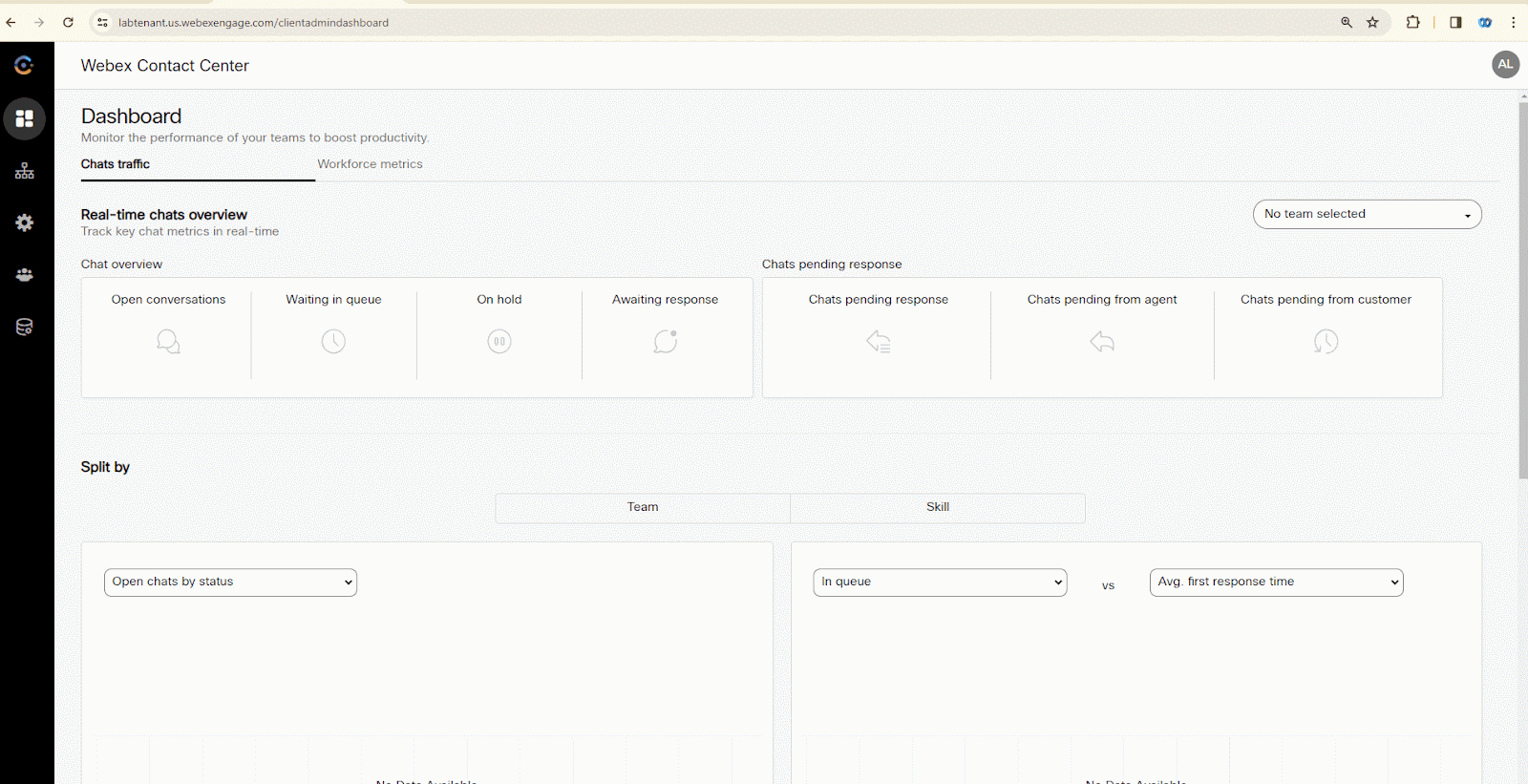Open the browser extensions puzzle icon

click(1412, 22)
